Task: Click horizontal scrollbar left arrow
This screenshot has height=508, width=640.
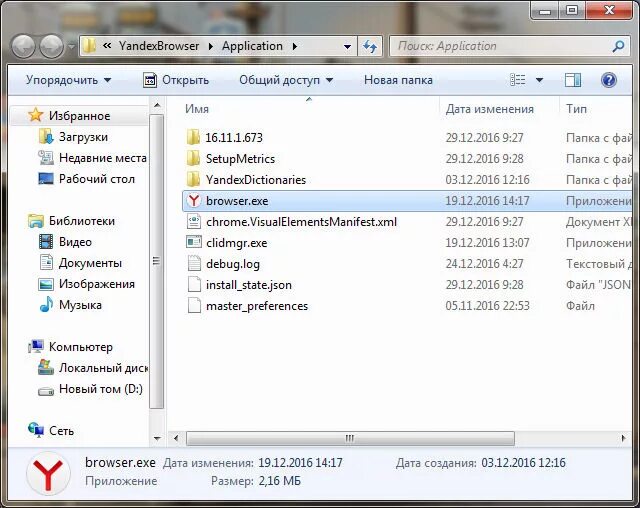Action: click(176, 439)
